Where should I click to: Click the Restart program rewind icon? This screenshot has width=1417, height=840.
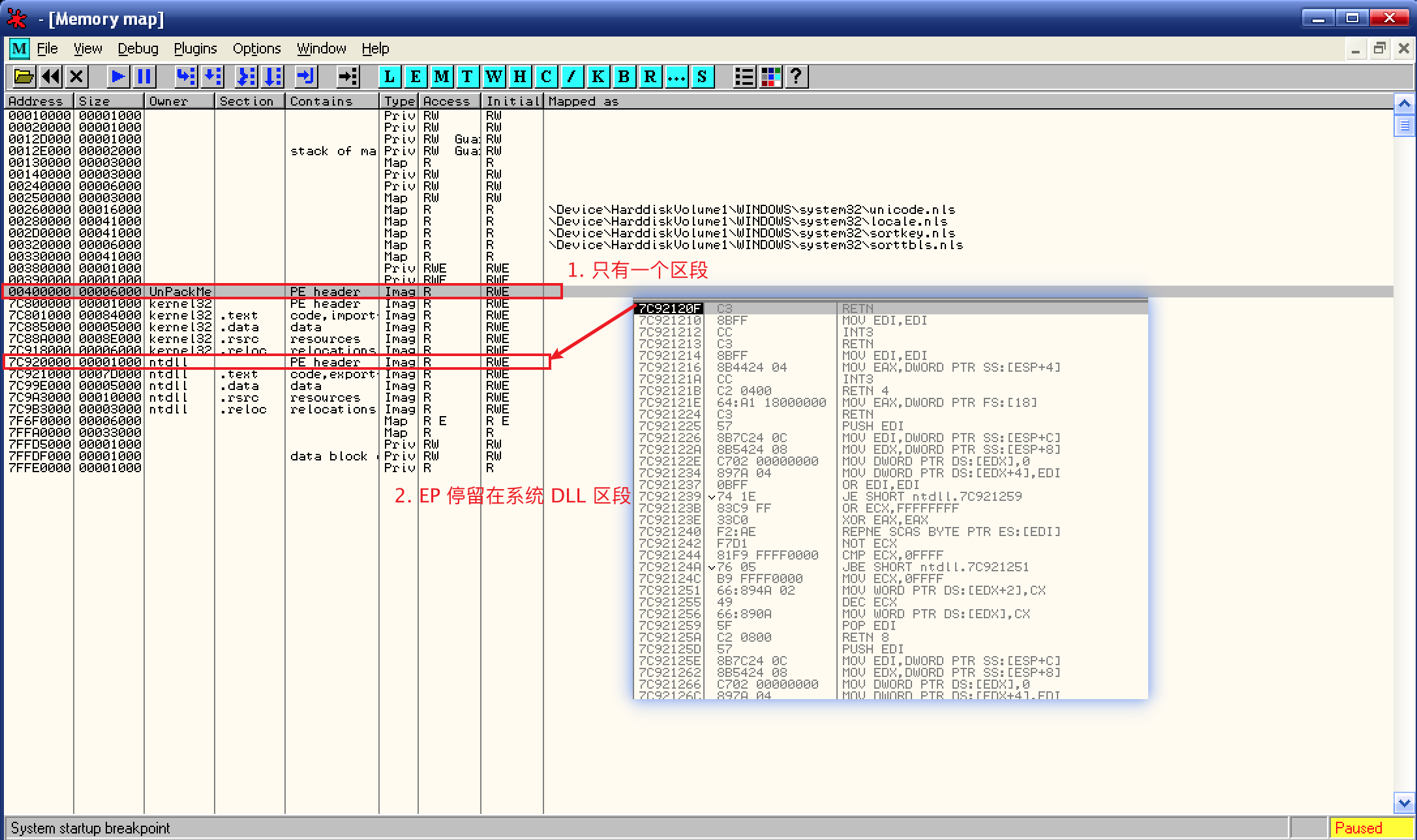(x=50, y=77)
